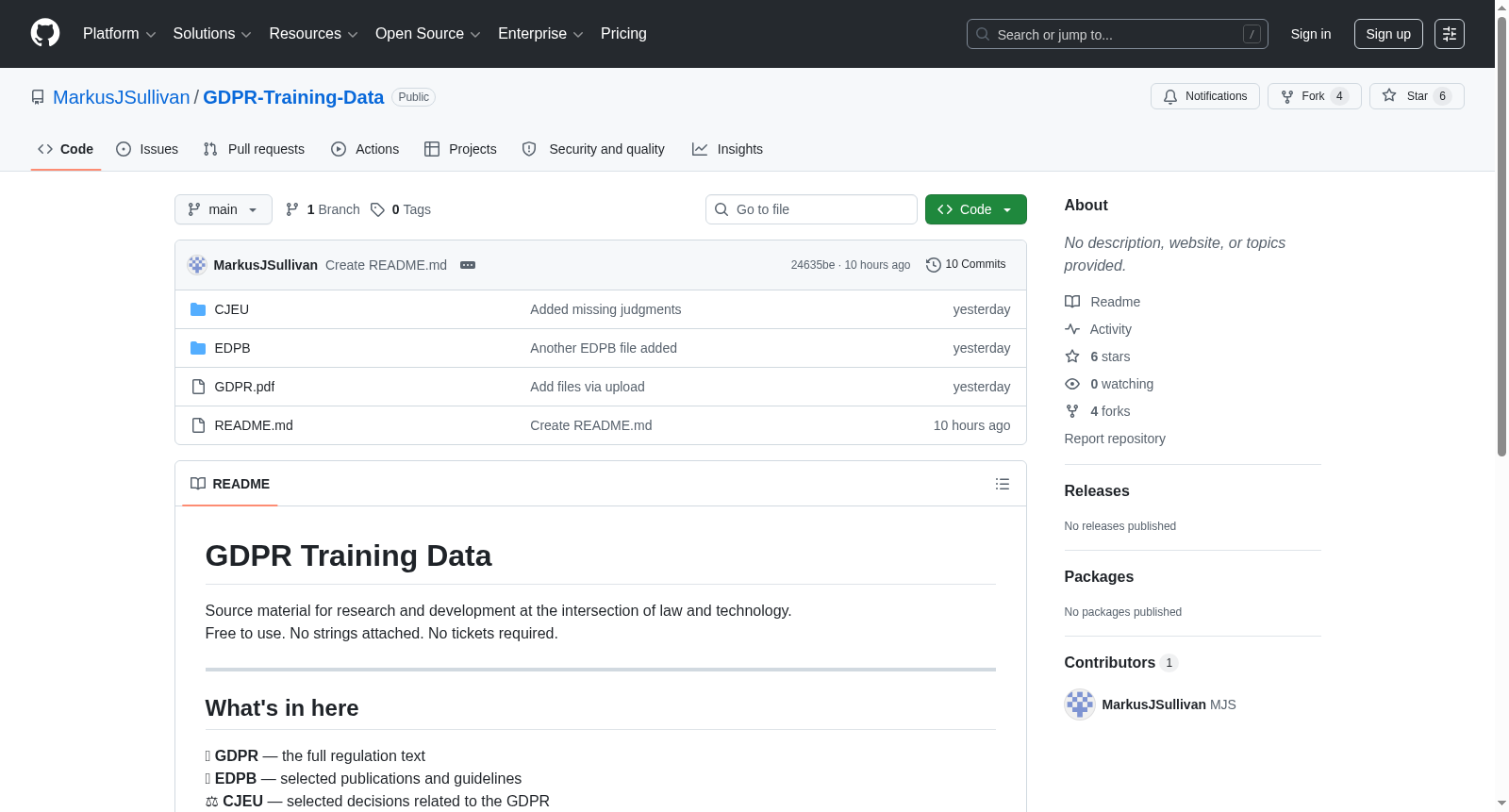
Task: Click the star icon beside 6 stars
Action: click(x=1072, y=356)
